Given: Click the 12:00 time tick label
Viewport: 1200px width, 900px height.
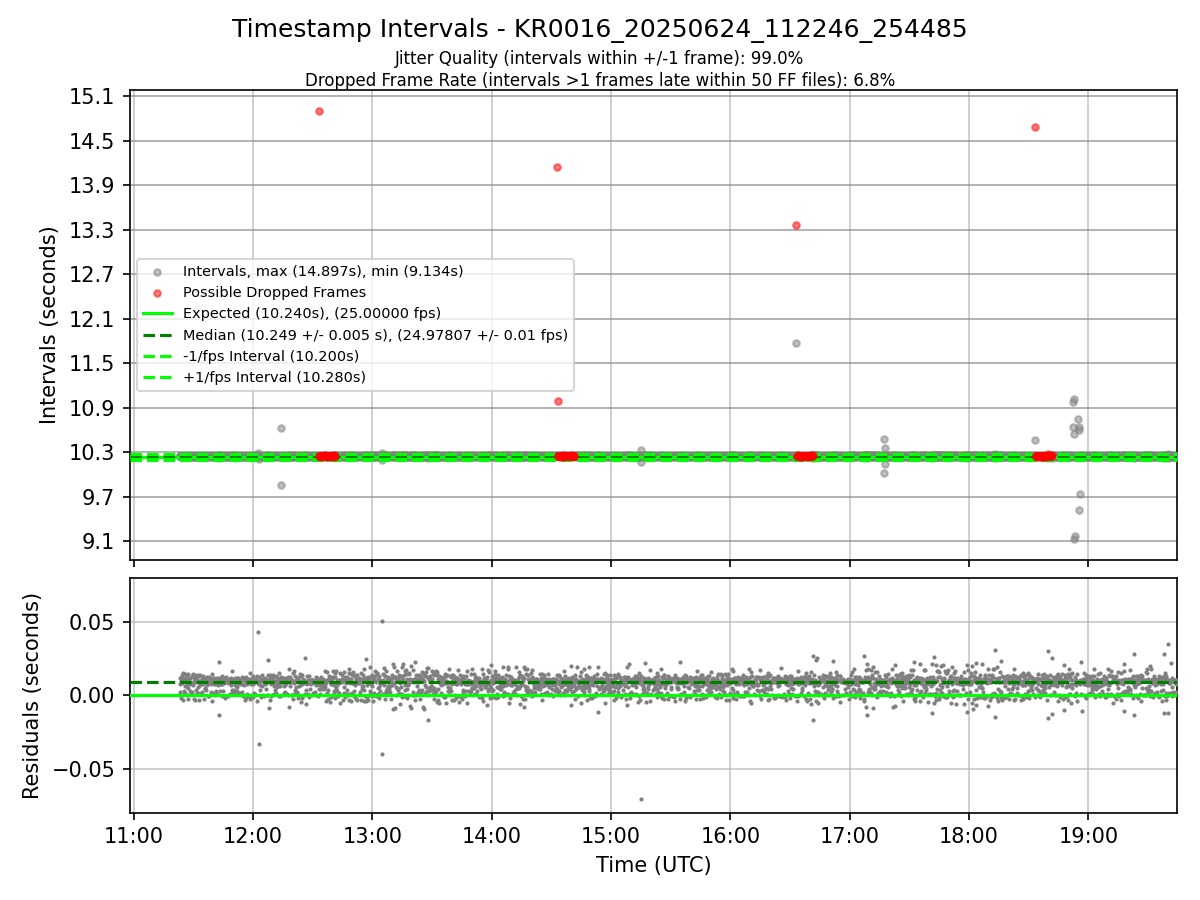Looking at the screenshot, I should (253, 834).
